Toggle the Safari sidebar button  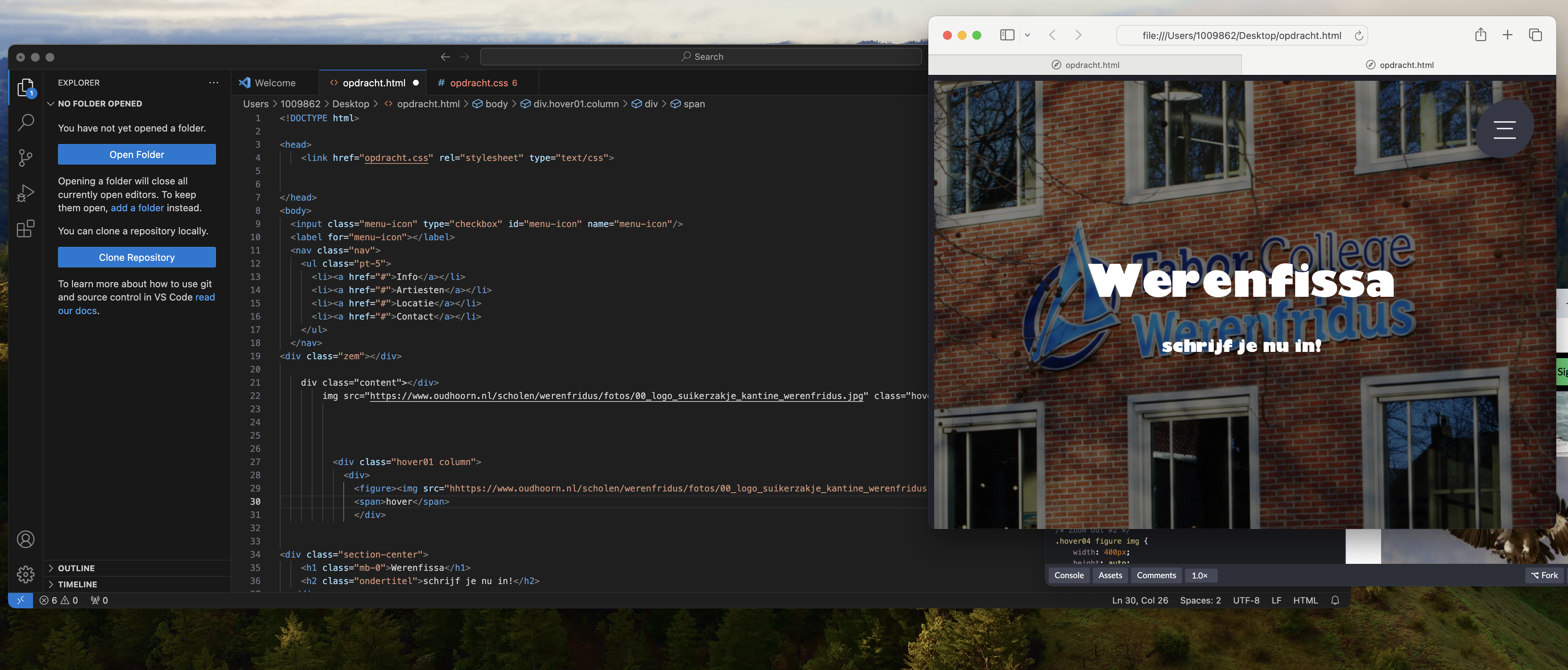1007,35
